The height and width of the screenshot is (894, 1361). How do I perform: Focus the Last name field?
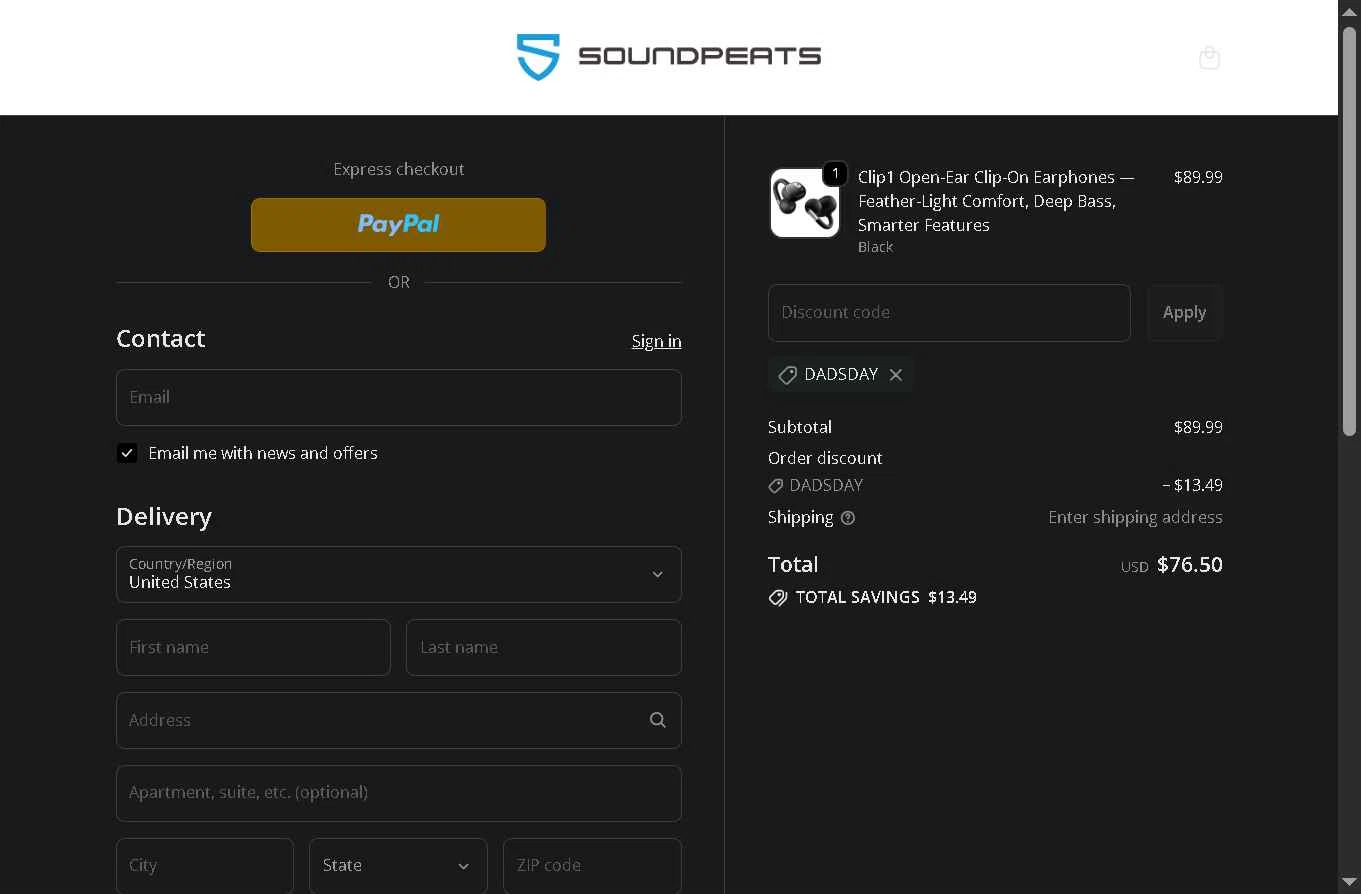544,647
